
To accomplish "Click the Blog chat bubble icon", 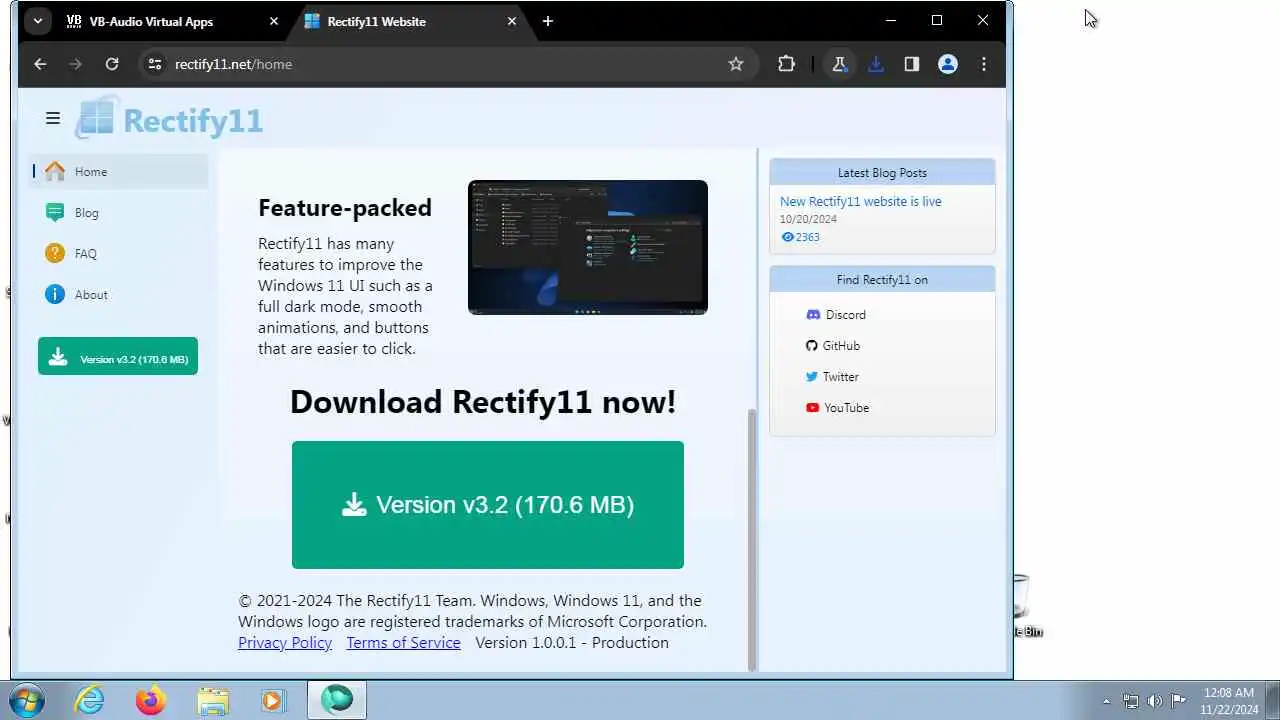I will 55,213.
